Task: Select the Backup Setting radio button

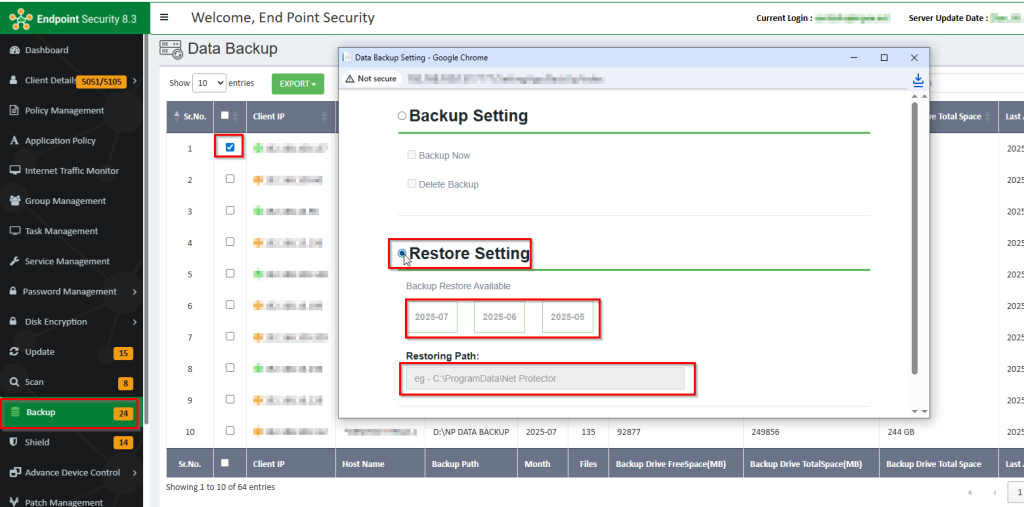Action: tap(402, 116)
